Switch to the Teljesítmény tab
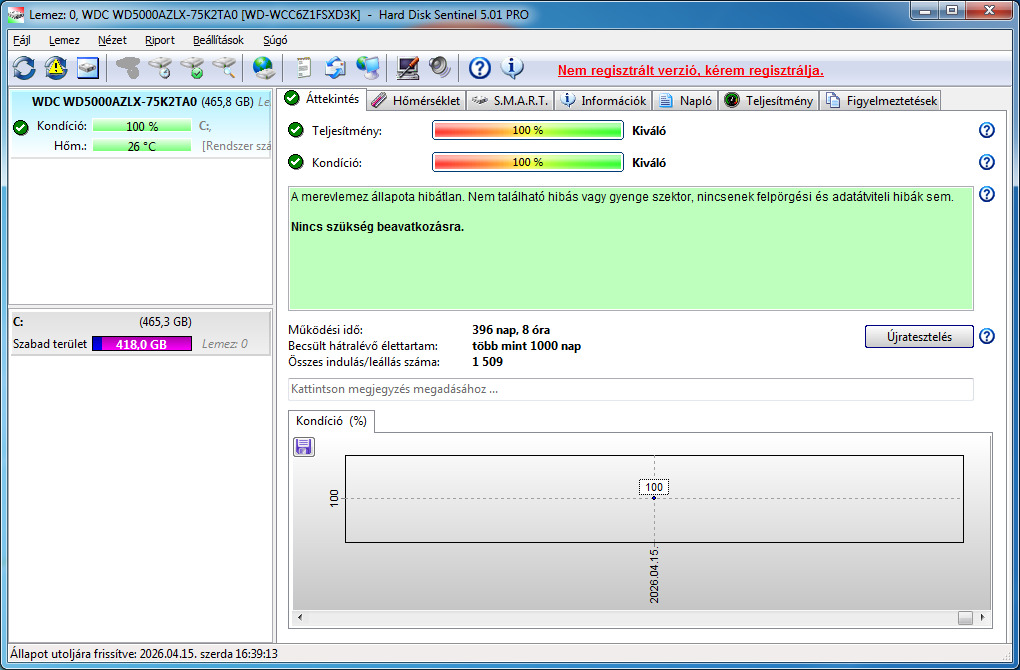The height and width of the screenshot is (670, 1020). pyautogui.click(x=769, y=101)
